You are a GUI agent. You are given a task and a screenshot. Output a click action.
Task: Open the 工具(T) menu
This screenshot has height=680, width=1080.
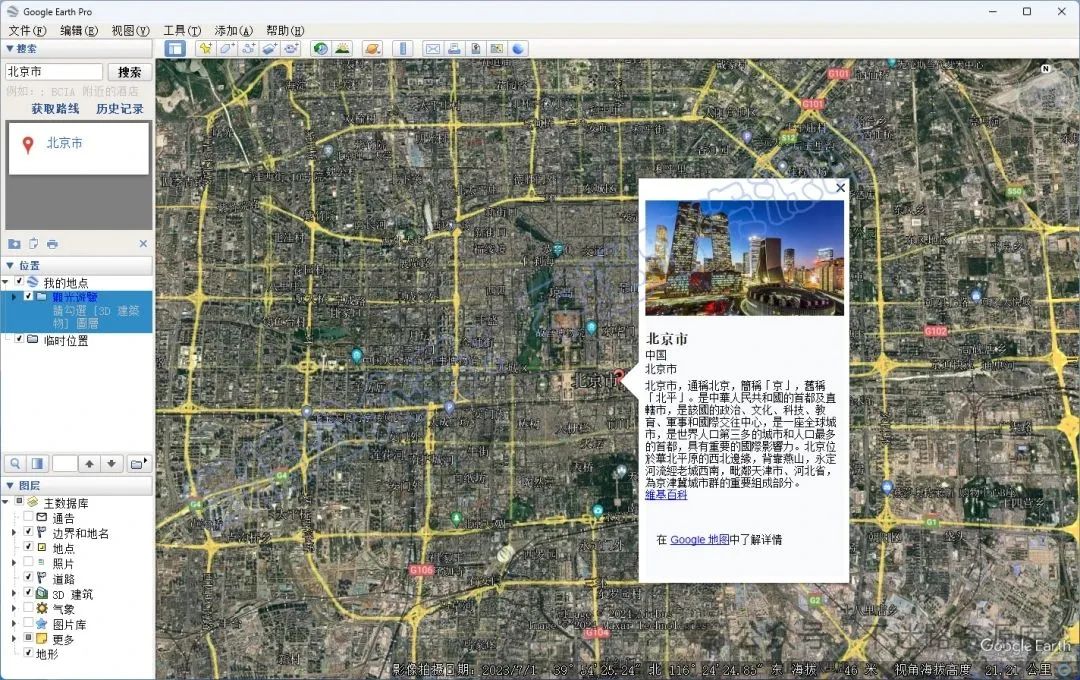[182, 30]
